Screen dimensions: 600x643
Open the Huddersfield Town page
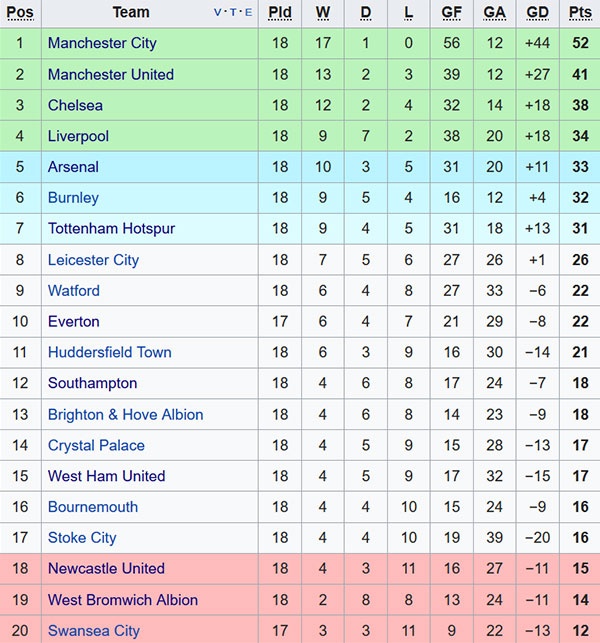pyautogui.click(x=109, y=352)
